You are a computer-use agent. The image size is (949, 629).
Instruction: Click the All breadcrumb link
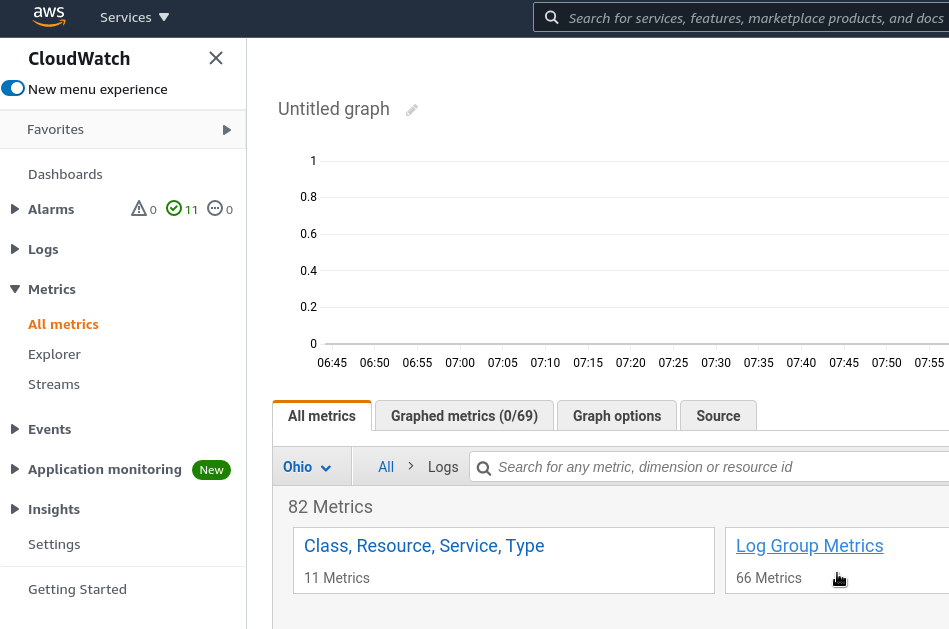click(x=386, y=467)
